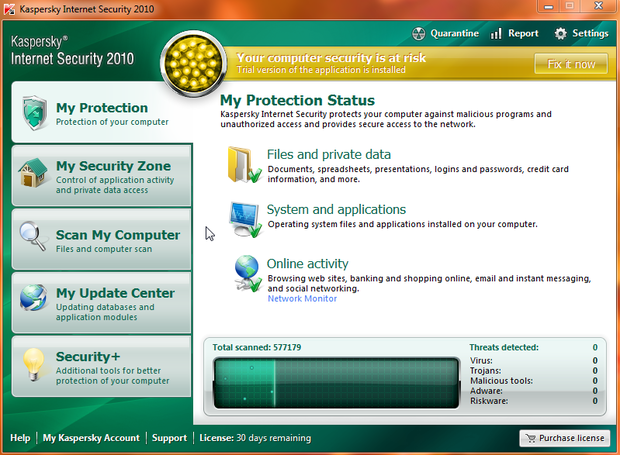The image size is (620, 455).
Task: Click the Riskware count row
Action: 534,401
